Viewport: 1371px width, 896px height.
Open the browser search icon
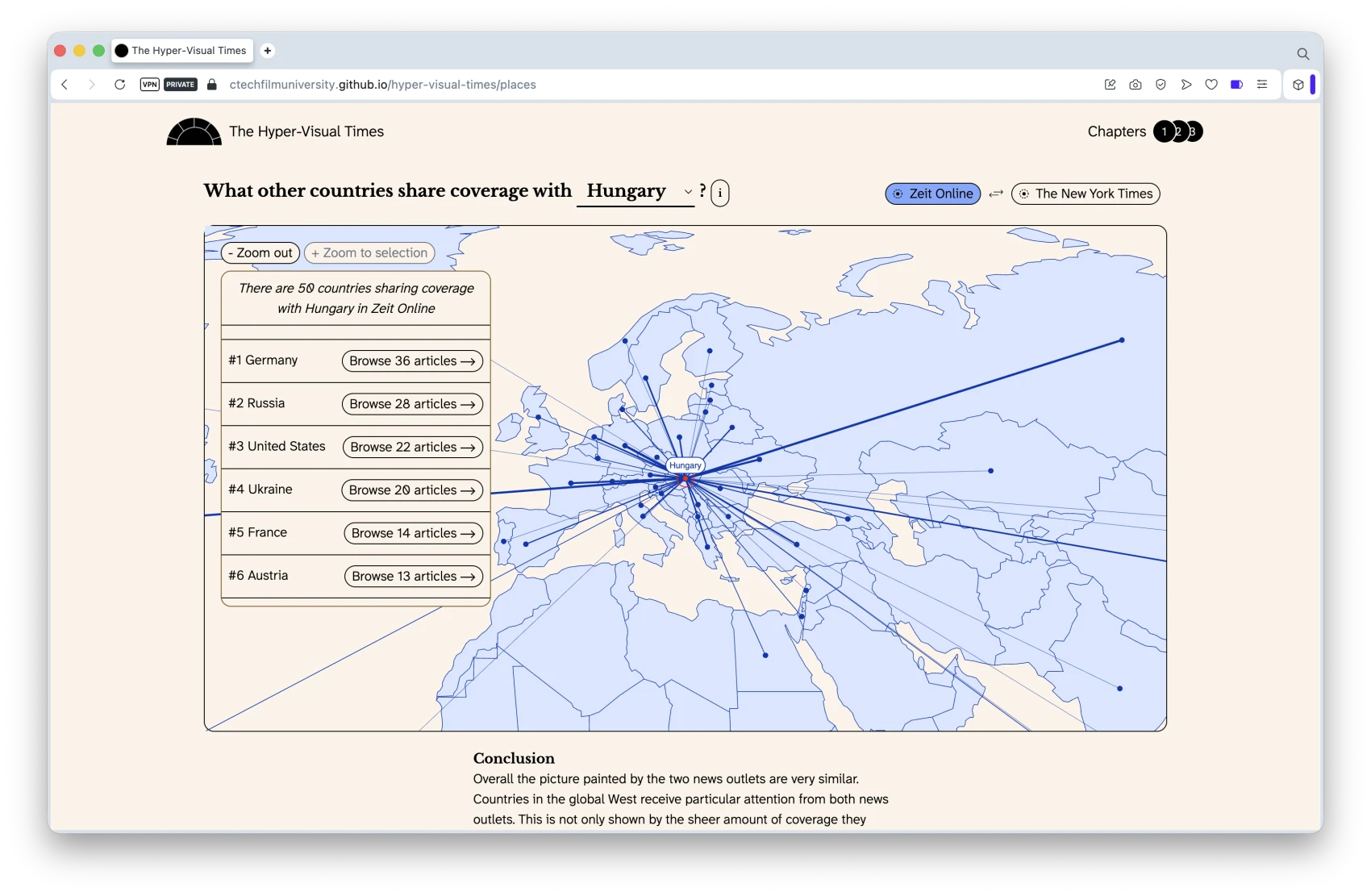[x=1302, y=54]
